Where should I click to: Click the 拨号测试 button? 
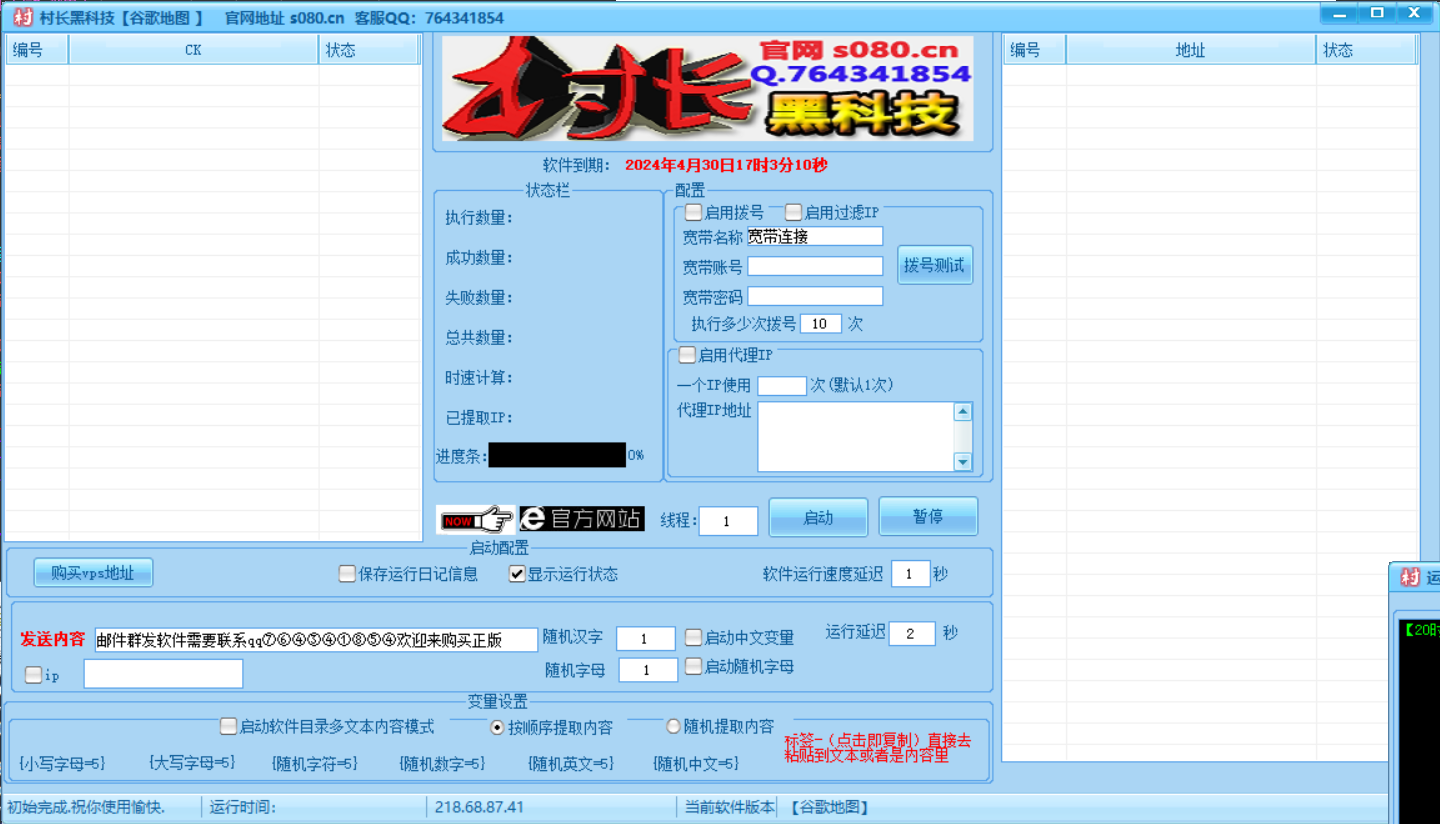click(x=935, y=265)
